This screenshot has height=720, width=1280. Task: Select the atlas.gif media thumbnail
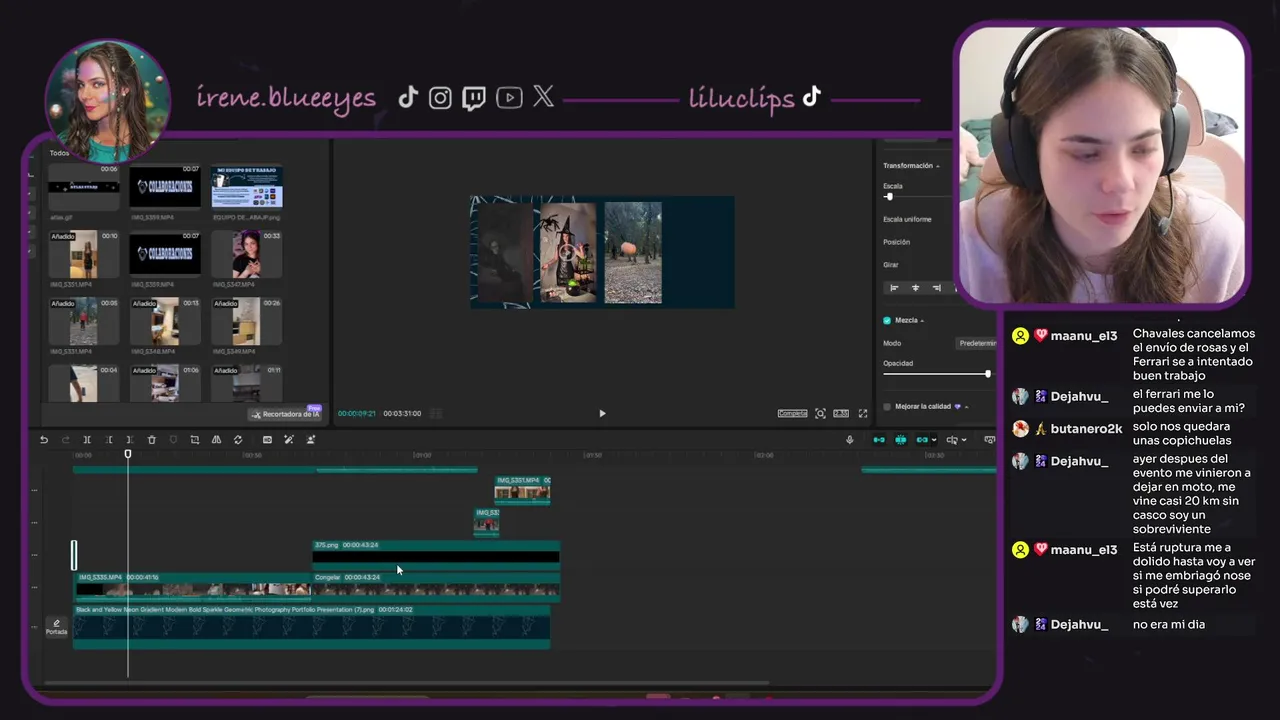(x=84, y=187)
